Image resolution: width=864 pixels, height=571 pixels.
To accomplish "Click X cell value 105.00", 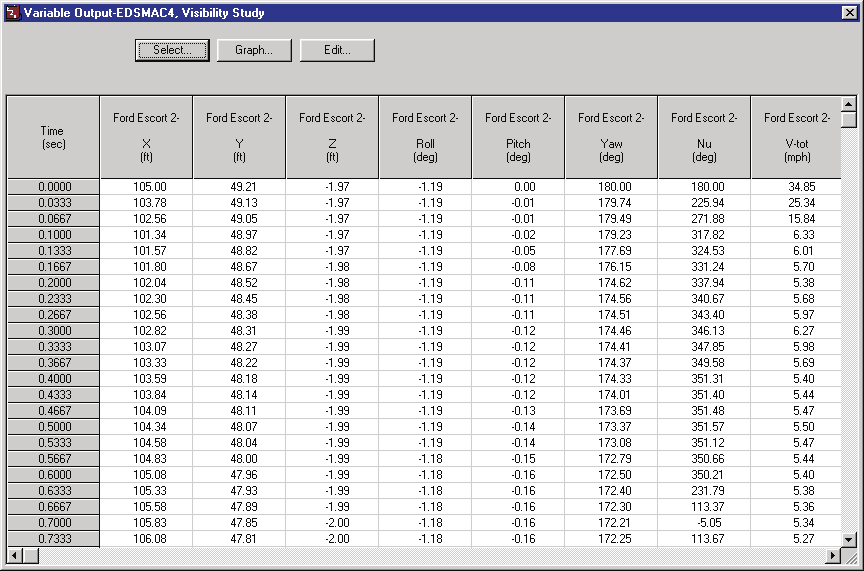I will click(147, 187).
